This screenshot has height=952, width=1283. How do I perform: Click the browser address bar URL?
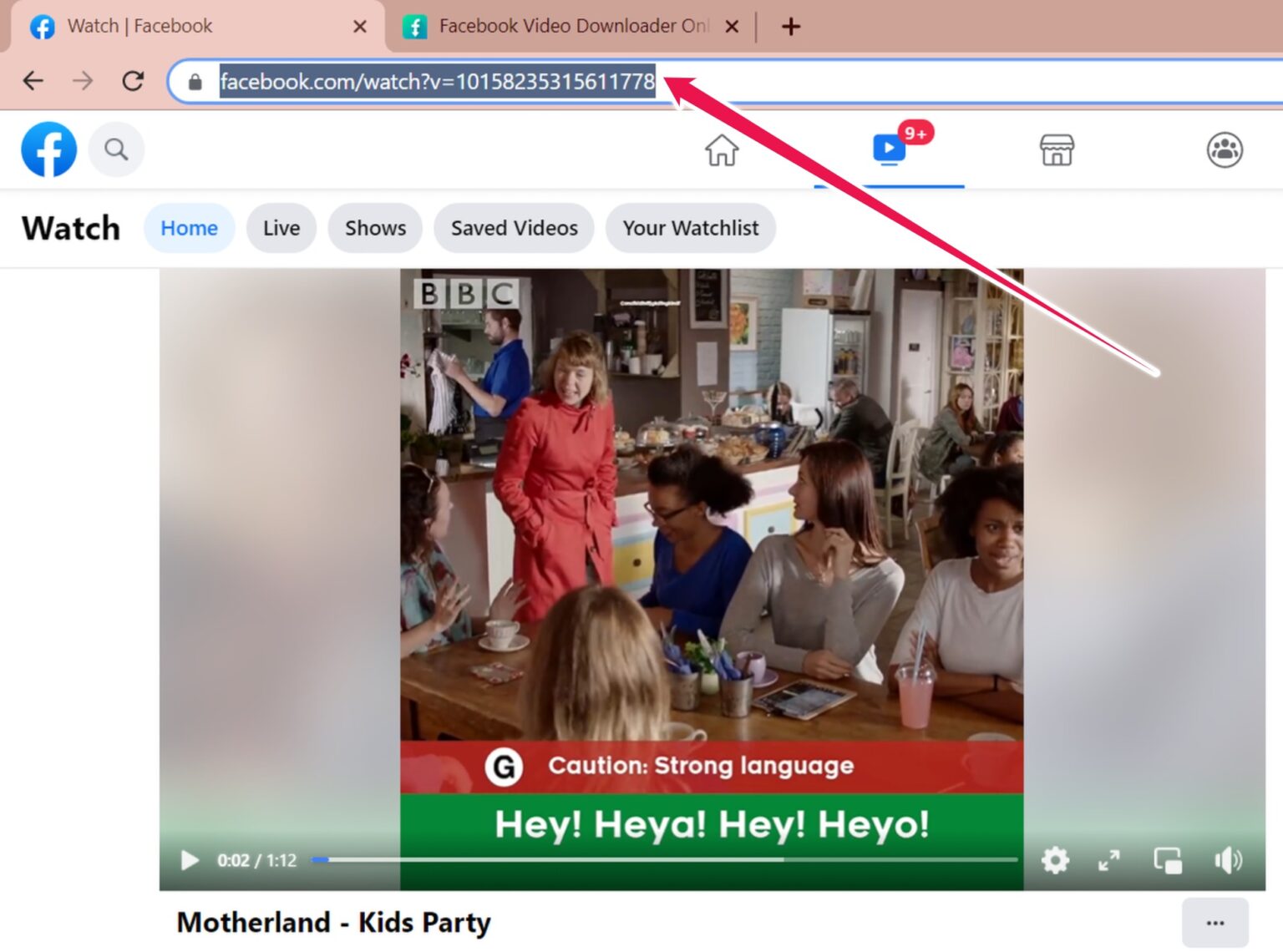434,81
